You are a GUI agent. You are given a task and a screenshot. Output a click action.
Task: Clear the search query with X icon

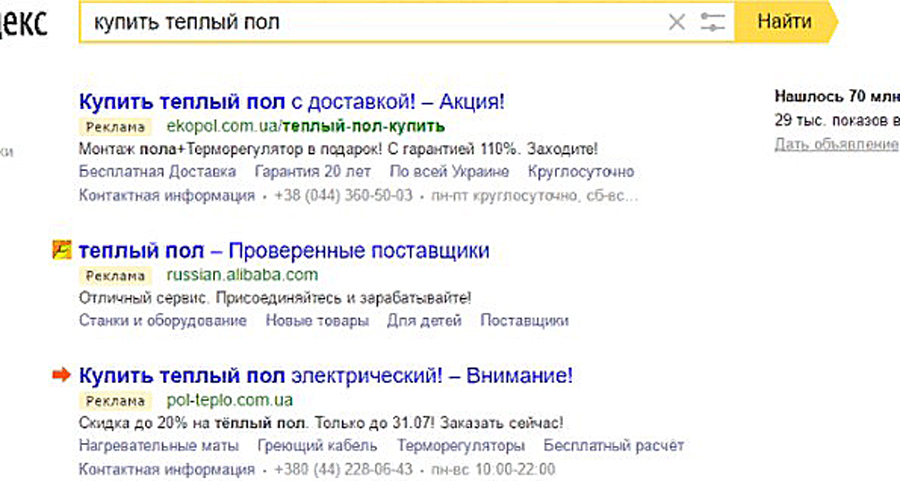coord(677,22)
